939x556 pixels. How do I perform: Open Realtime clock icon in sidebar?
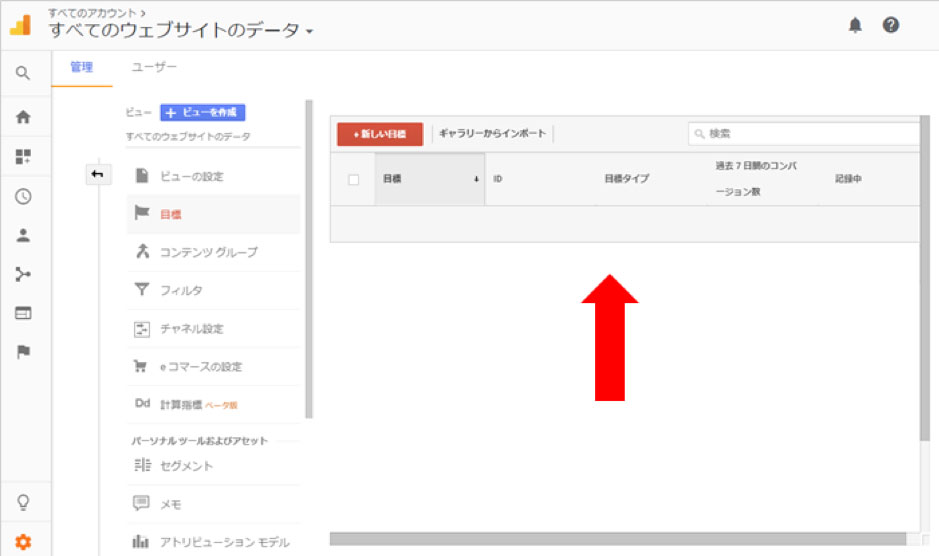[23, 196]
